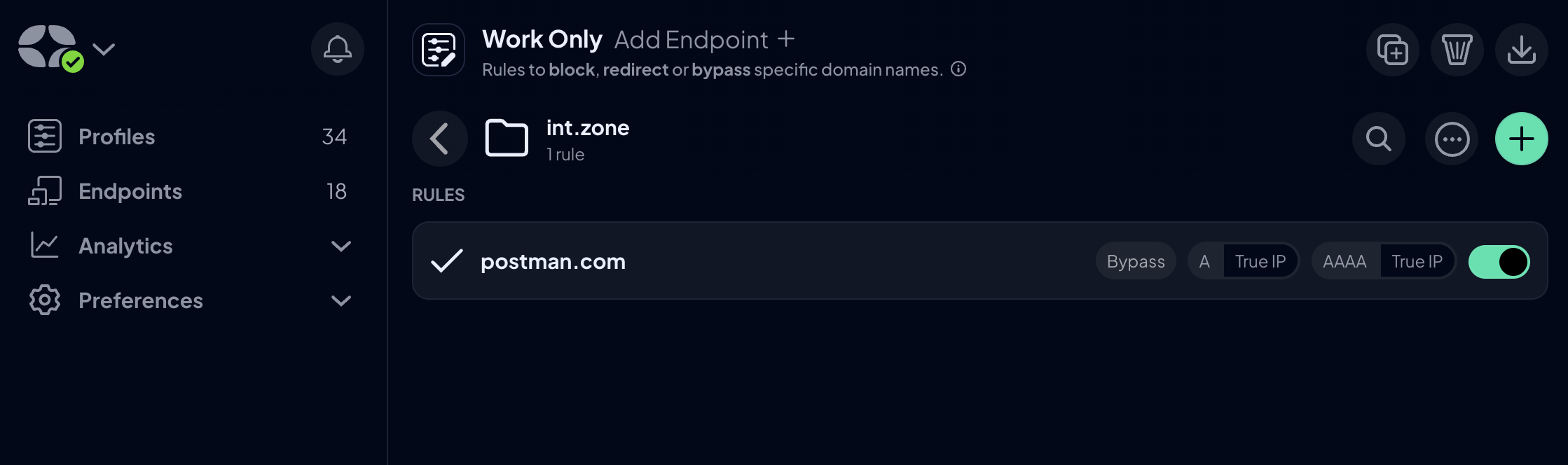Click the green plus add rule button
1568x465 pixels.
[x=1521, y=139]
